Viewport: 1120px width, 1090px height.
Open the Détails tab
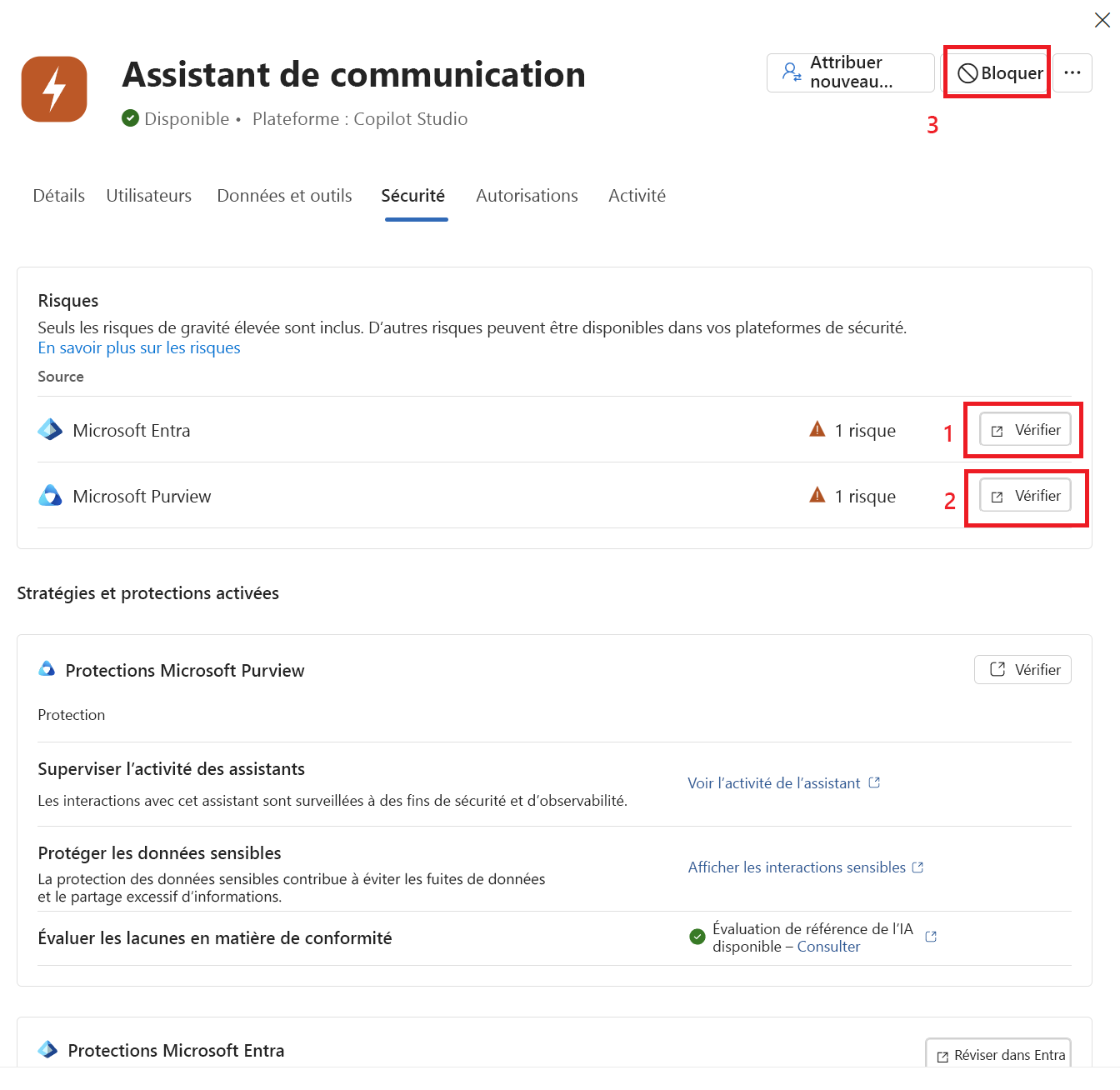pos(59,196)
